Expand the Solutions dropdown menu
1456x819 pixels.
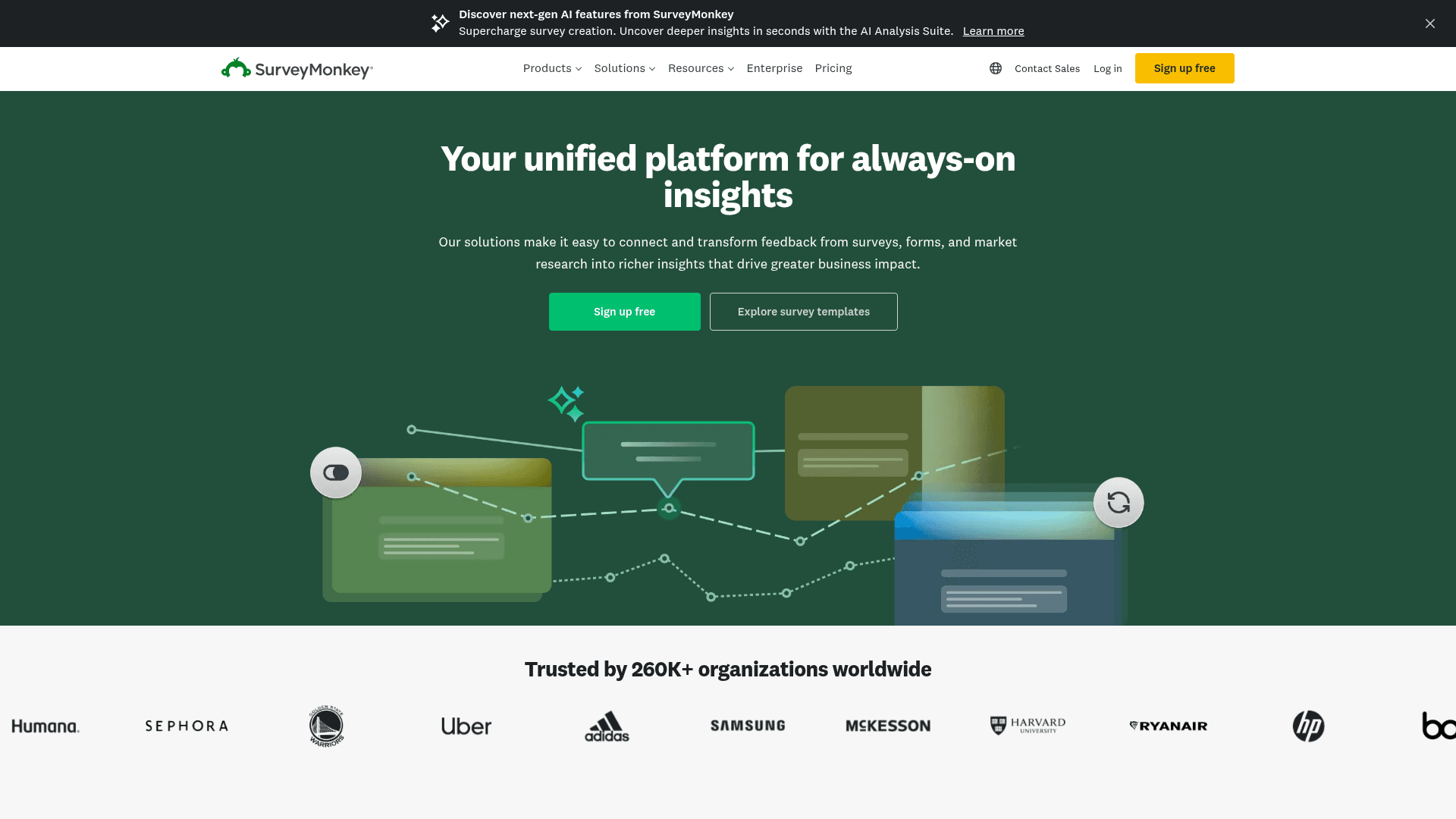[x=625, y=68]
